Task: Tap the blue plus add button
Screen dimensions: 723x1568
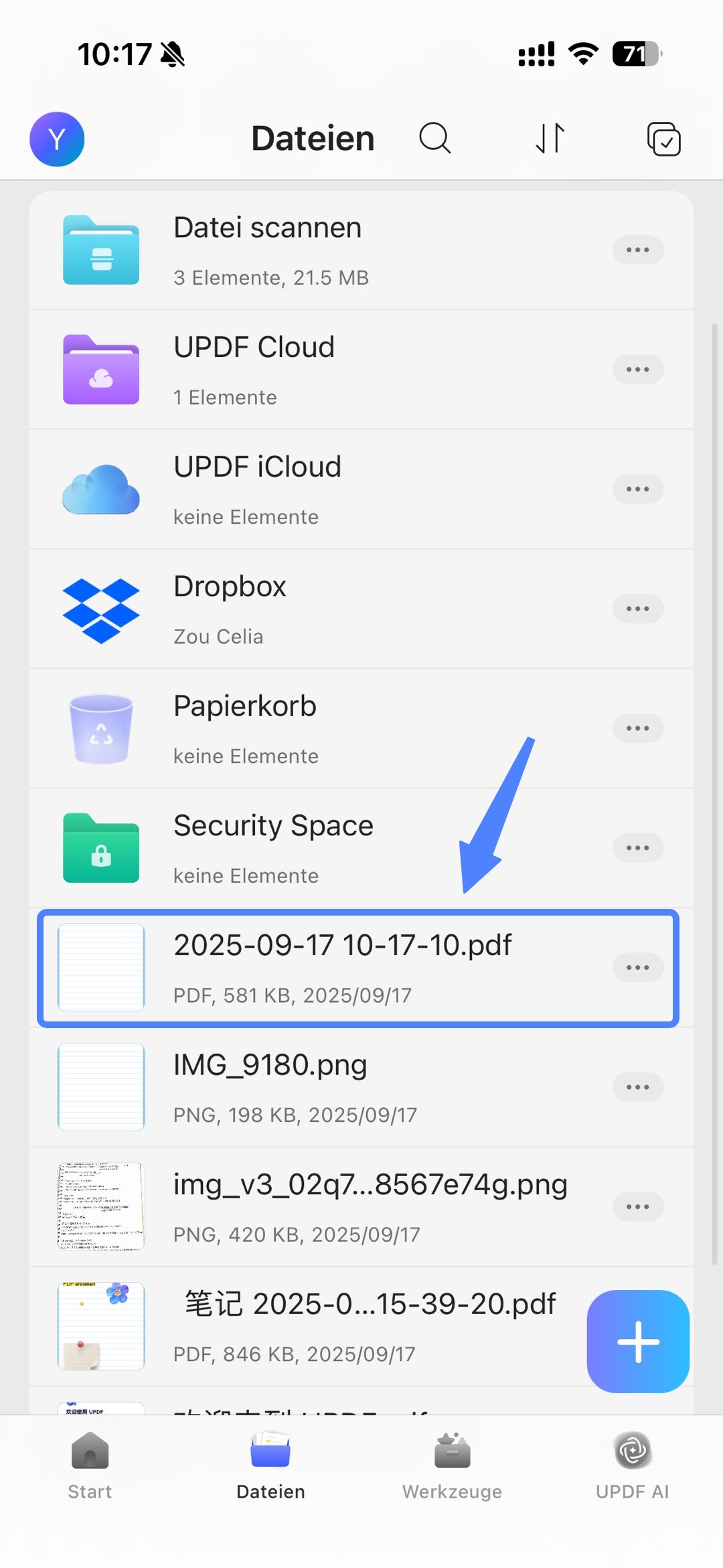Action: [x=638, y=1342]
